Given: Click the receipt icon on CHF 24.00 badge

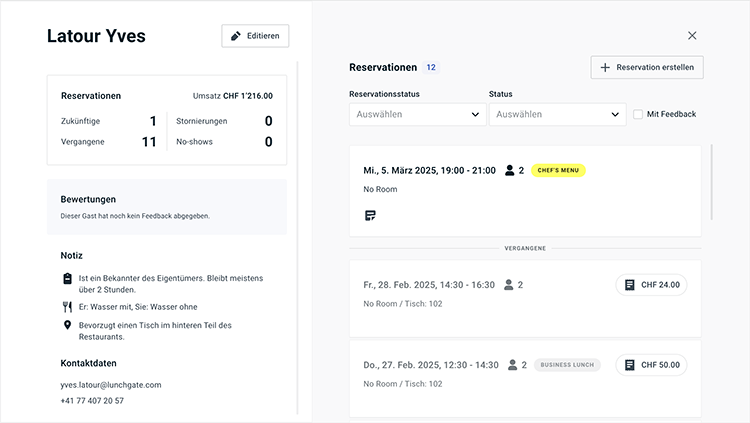Looking at the screenshot, I should tap(629, 285).
